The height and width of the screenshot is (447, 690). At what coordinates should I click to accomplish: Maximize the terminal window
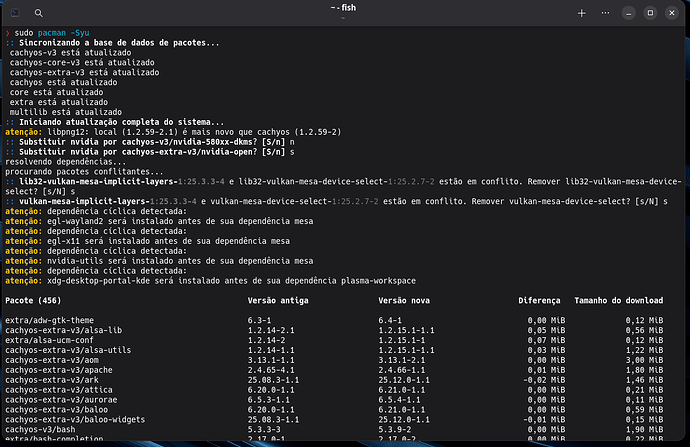pos(650,13)
